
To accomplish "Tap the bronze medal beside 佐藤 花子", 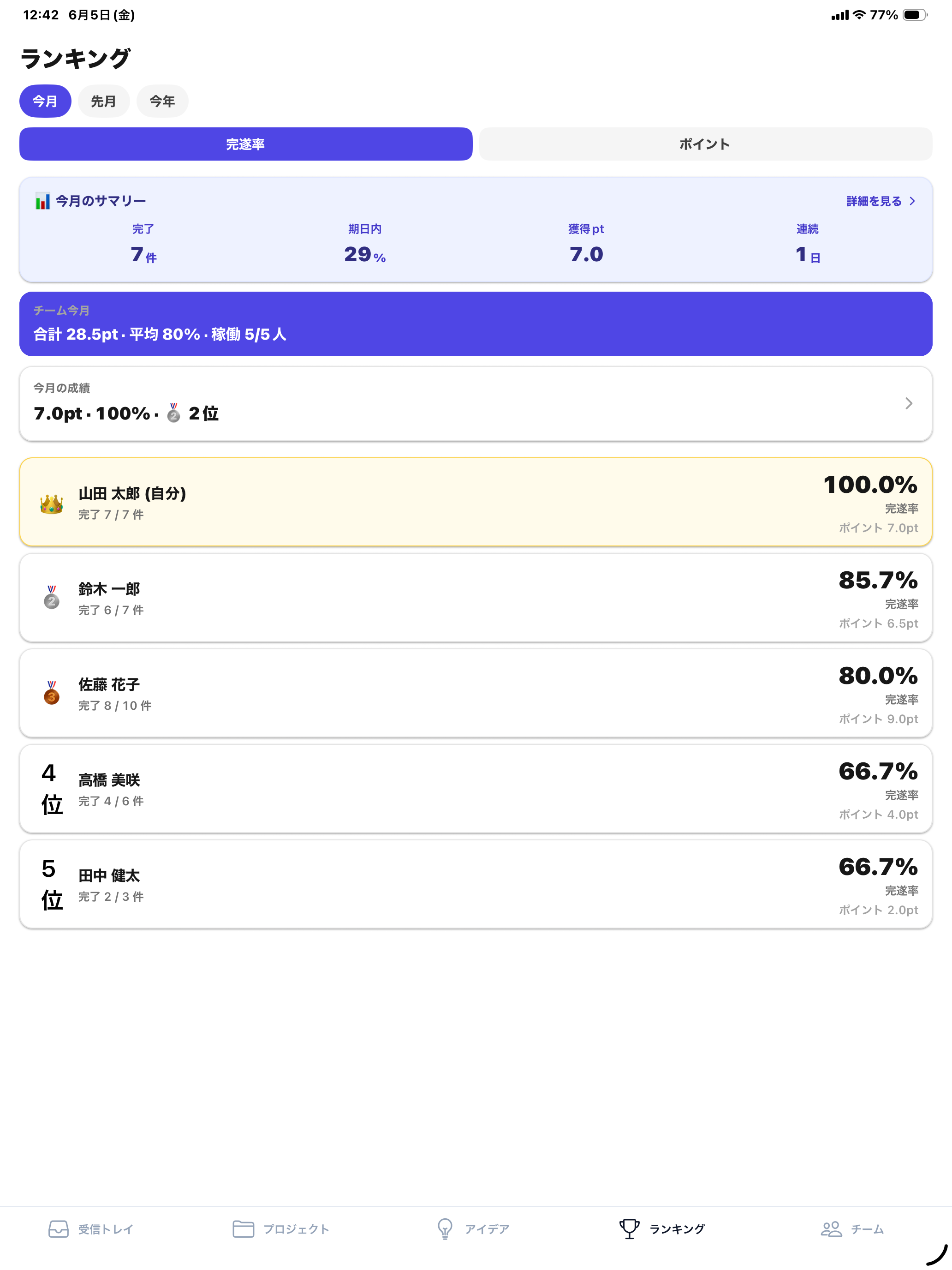I will (52, 692).
